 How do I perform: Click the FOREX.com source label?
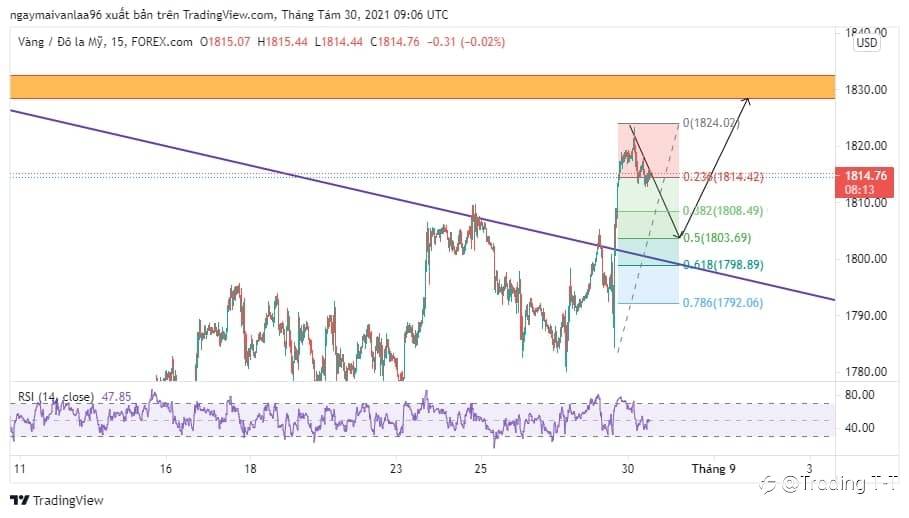[162, 42]
